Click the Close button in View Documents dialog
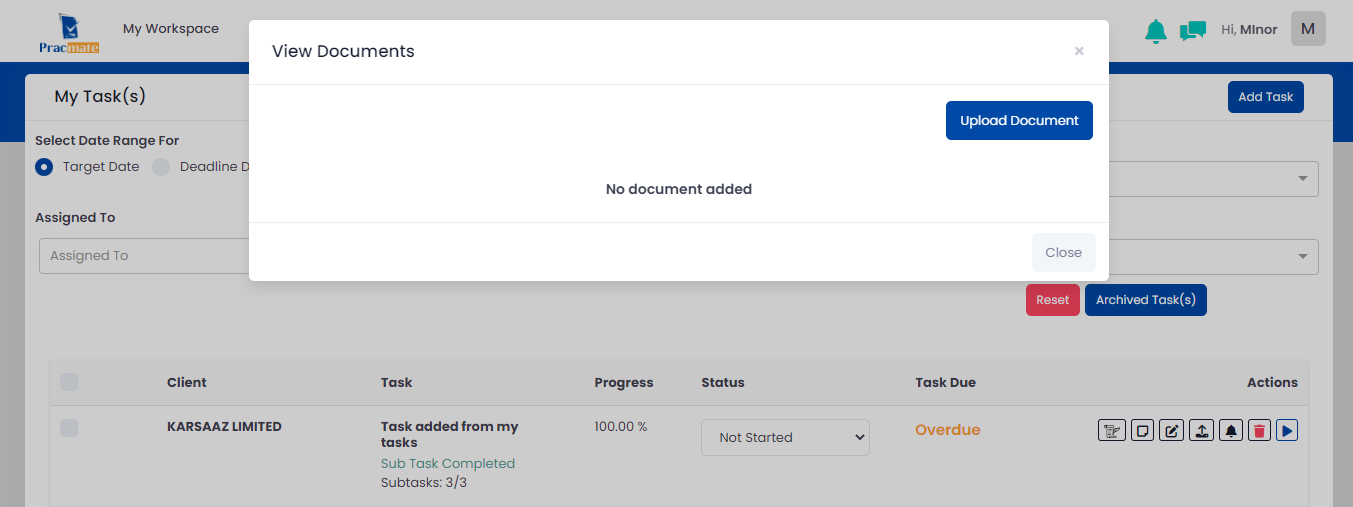Viewport: 1353px width, 507px height. pos(1064,252)
